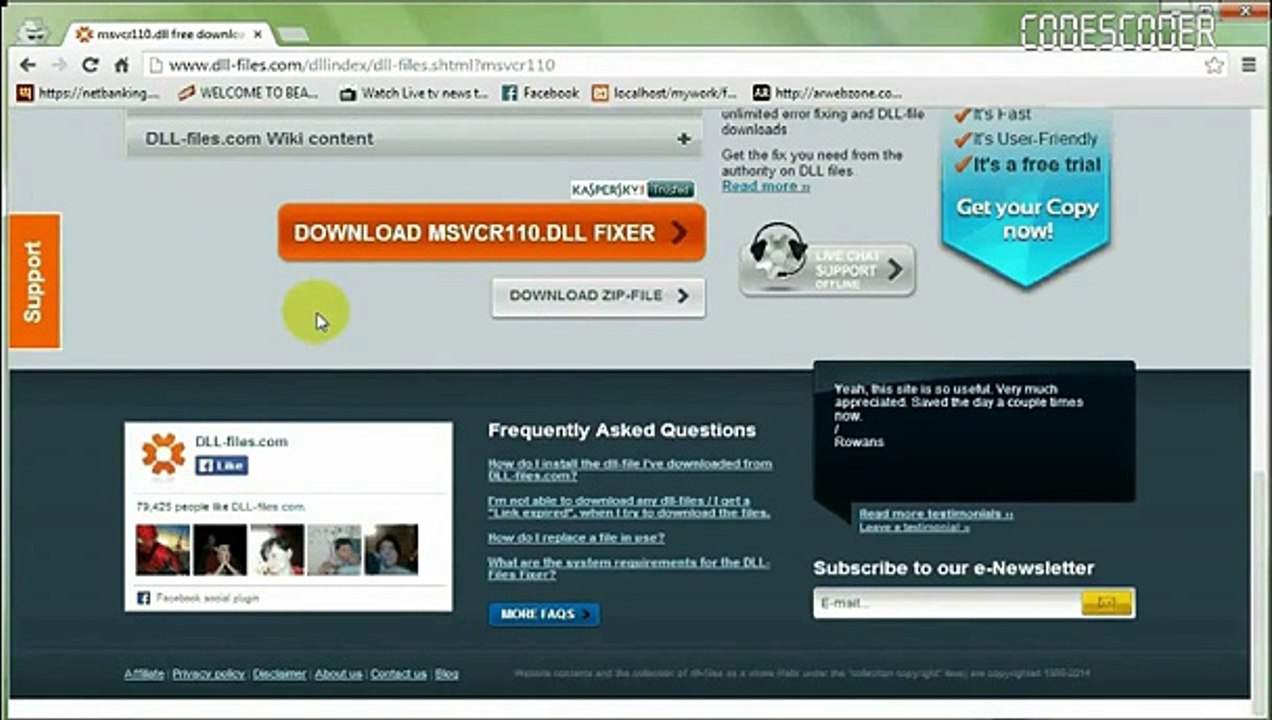The image size is (1272, 720).
Task: Follow Read more testimonials link
Action: pyautogui.click(x=936, y=514)
